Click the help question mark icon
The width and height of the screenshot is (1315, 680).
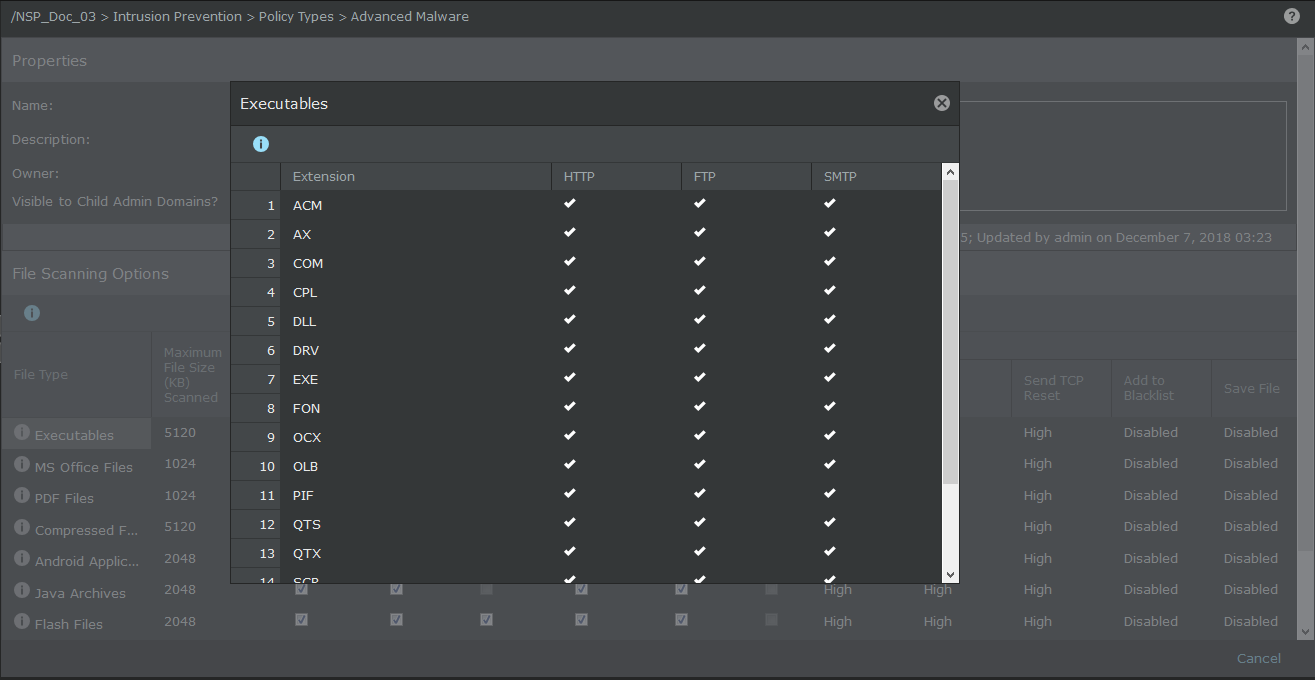pos(1291,16)
